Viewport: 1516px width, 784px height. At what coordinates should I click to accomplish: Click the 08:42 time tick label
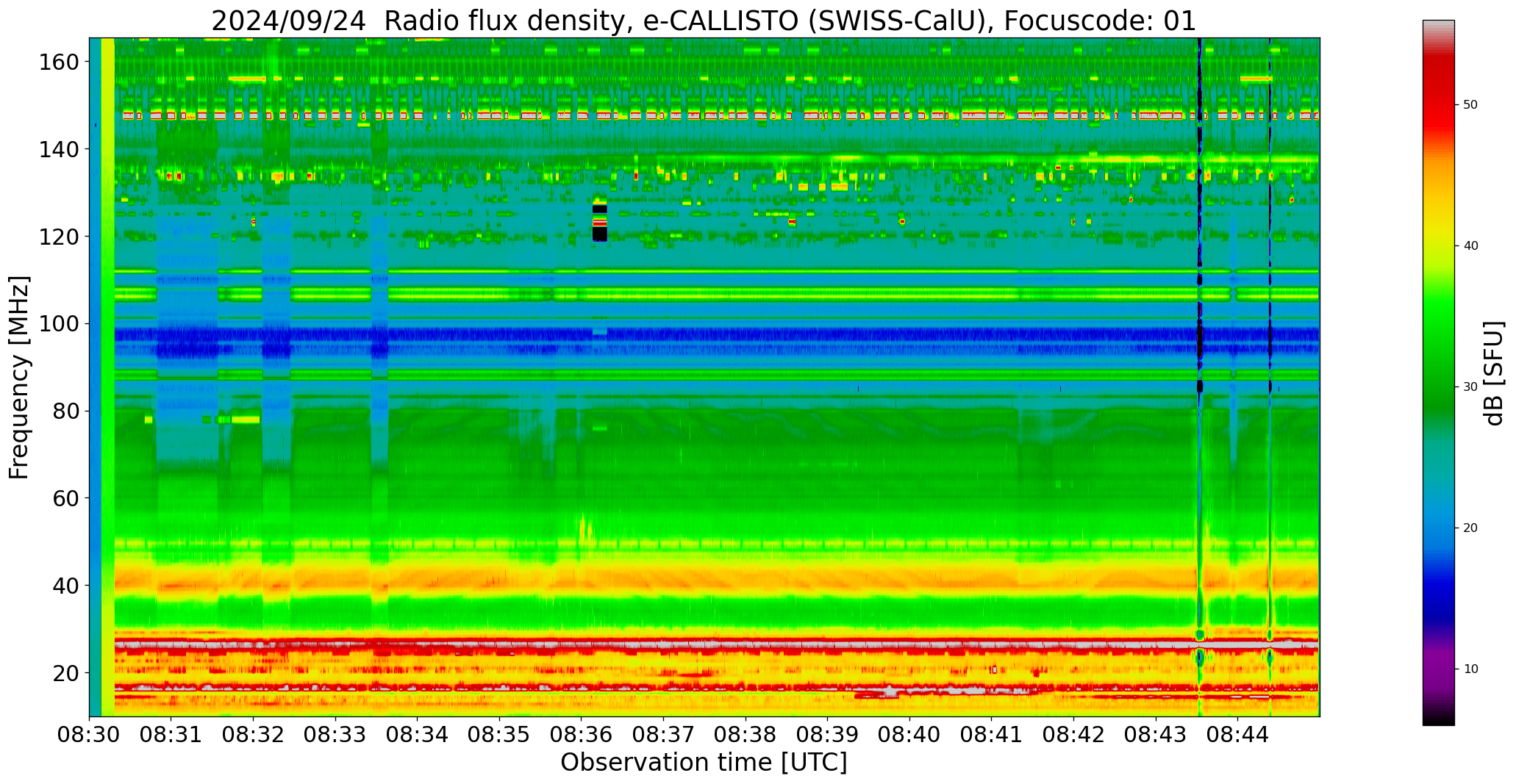[1073, 736]
